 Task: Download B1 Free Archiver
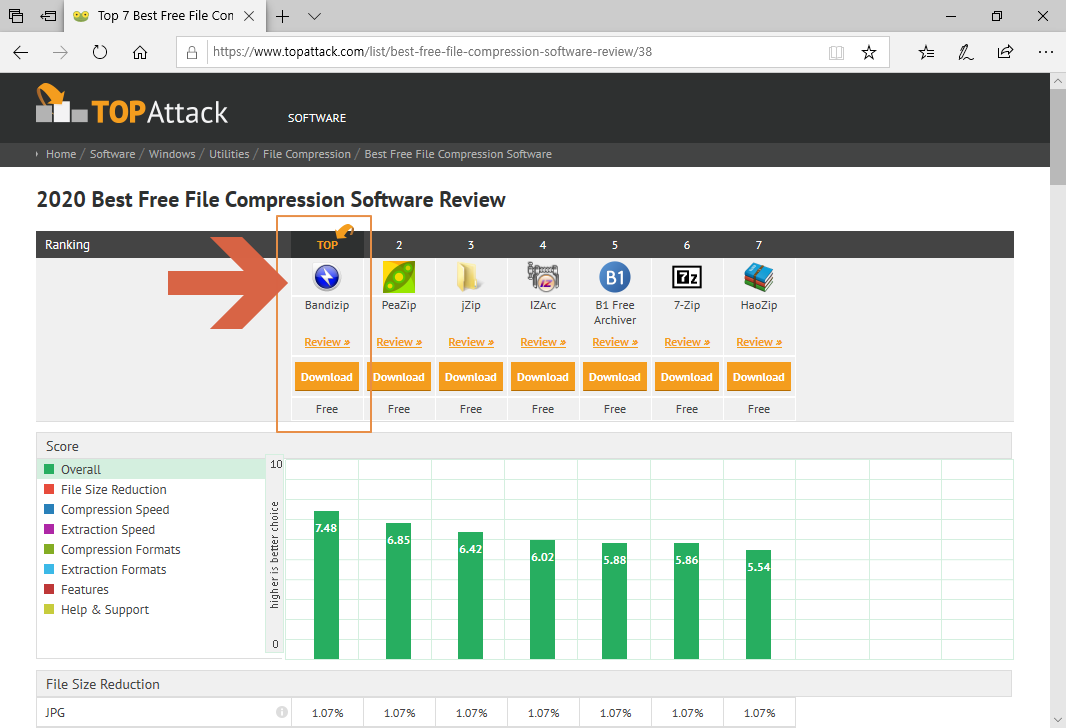click(x=615, y=377)
